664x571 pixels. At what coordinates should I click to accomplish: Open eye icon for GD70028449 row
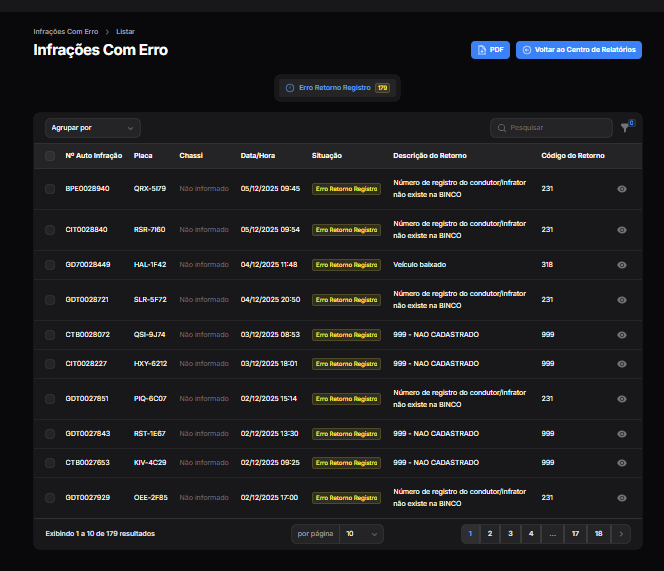621,265
